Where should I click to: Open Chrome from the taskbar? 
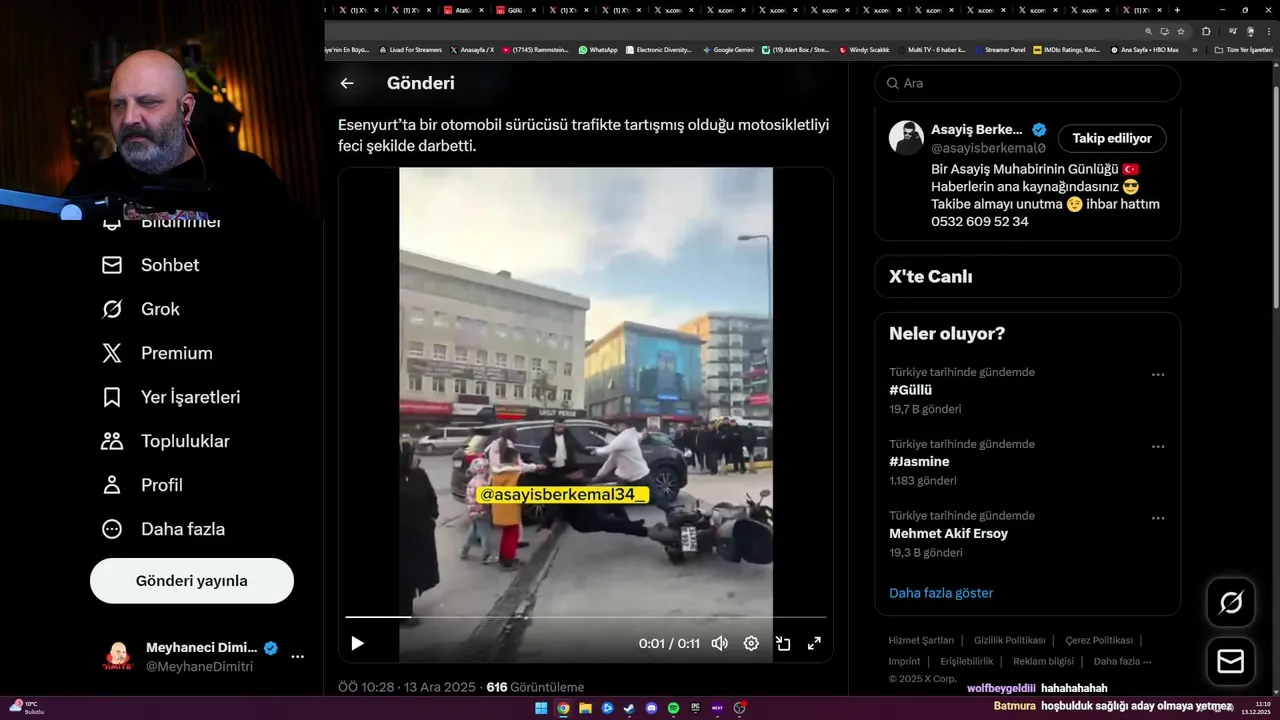coord(563,708)
